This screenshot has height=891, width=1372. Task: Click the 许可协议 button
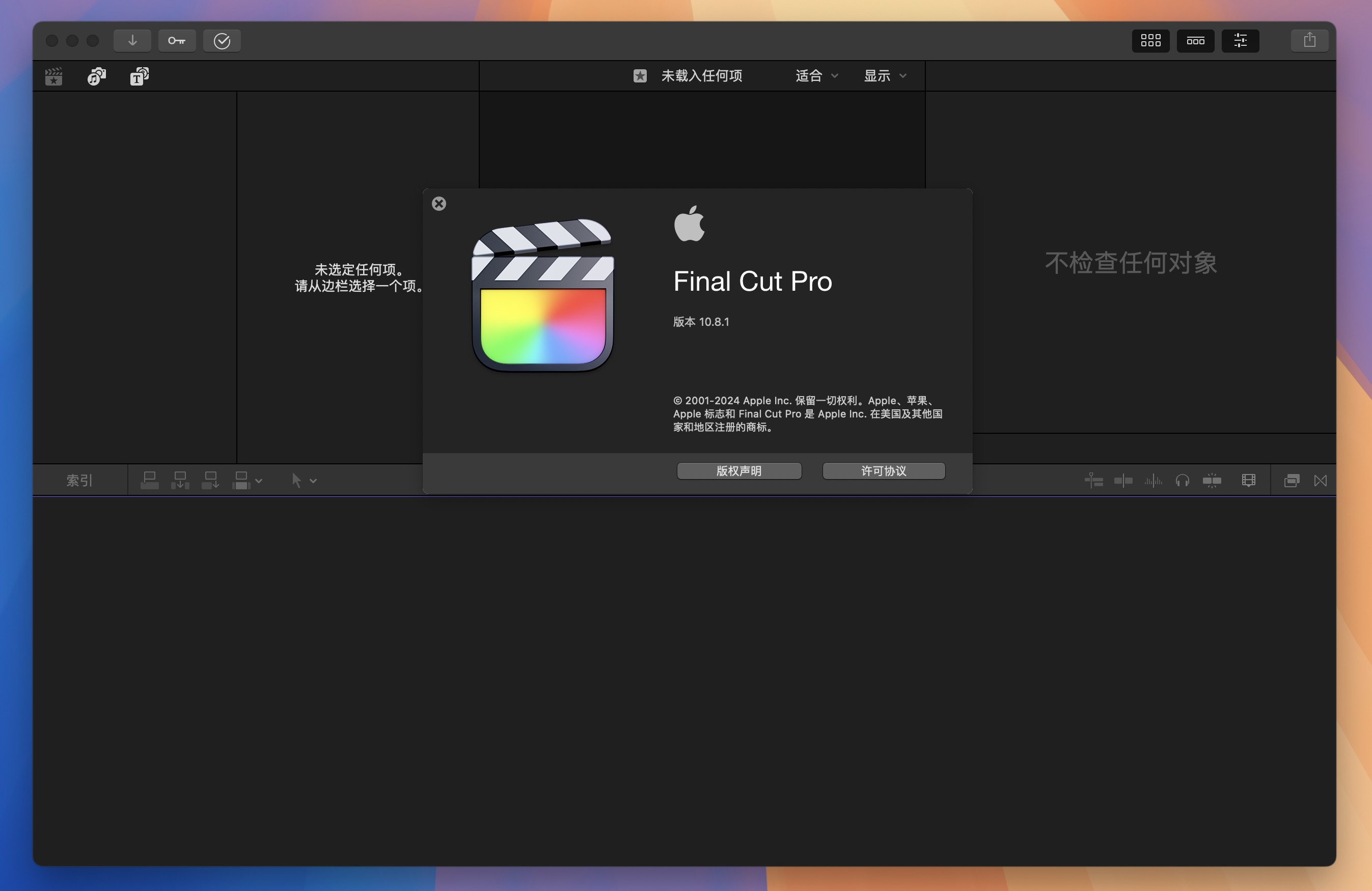tap(883, 471)
